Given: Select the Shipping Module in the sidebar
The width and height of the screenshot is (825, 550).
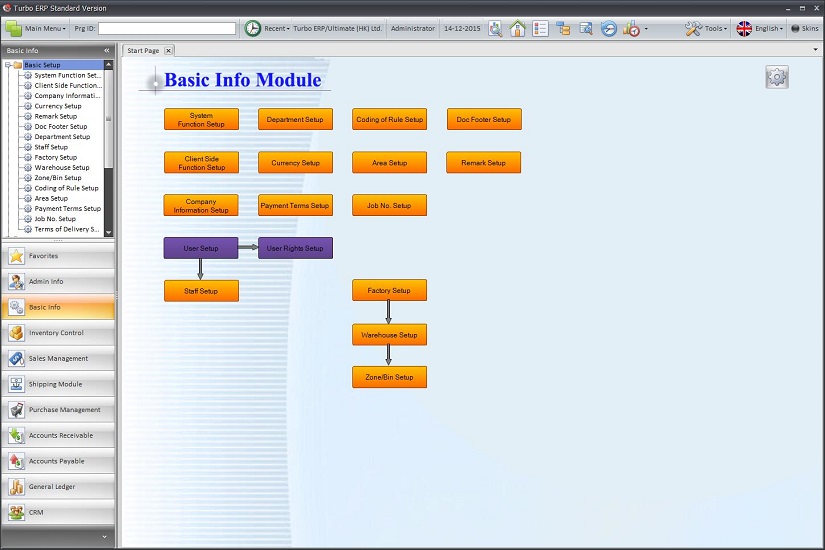Looking at the screenshot, I should [x=57, y=384].
